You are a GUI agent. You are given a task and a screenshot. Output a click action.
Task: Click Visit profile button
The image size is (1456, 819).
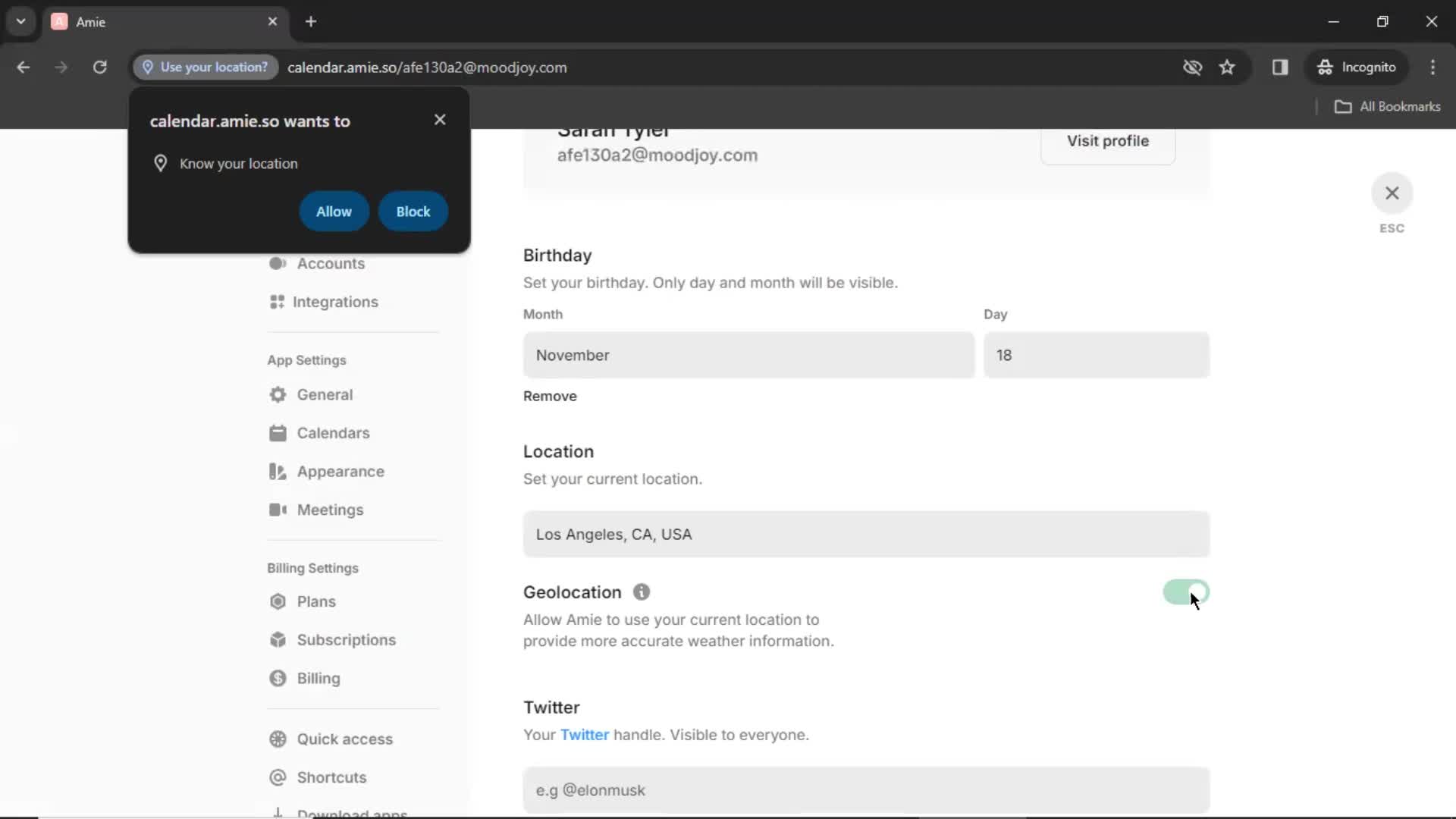click(1108, 141)
